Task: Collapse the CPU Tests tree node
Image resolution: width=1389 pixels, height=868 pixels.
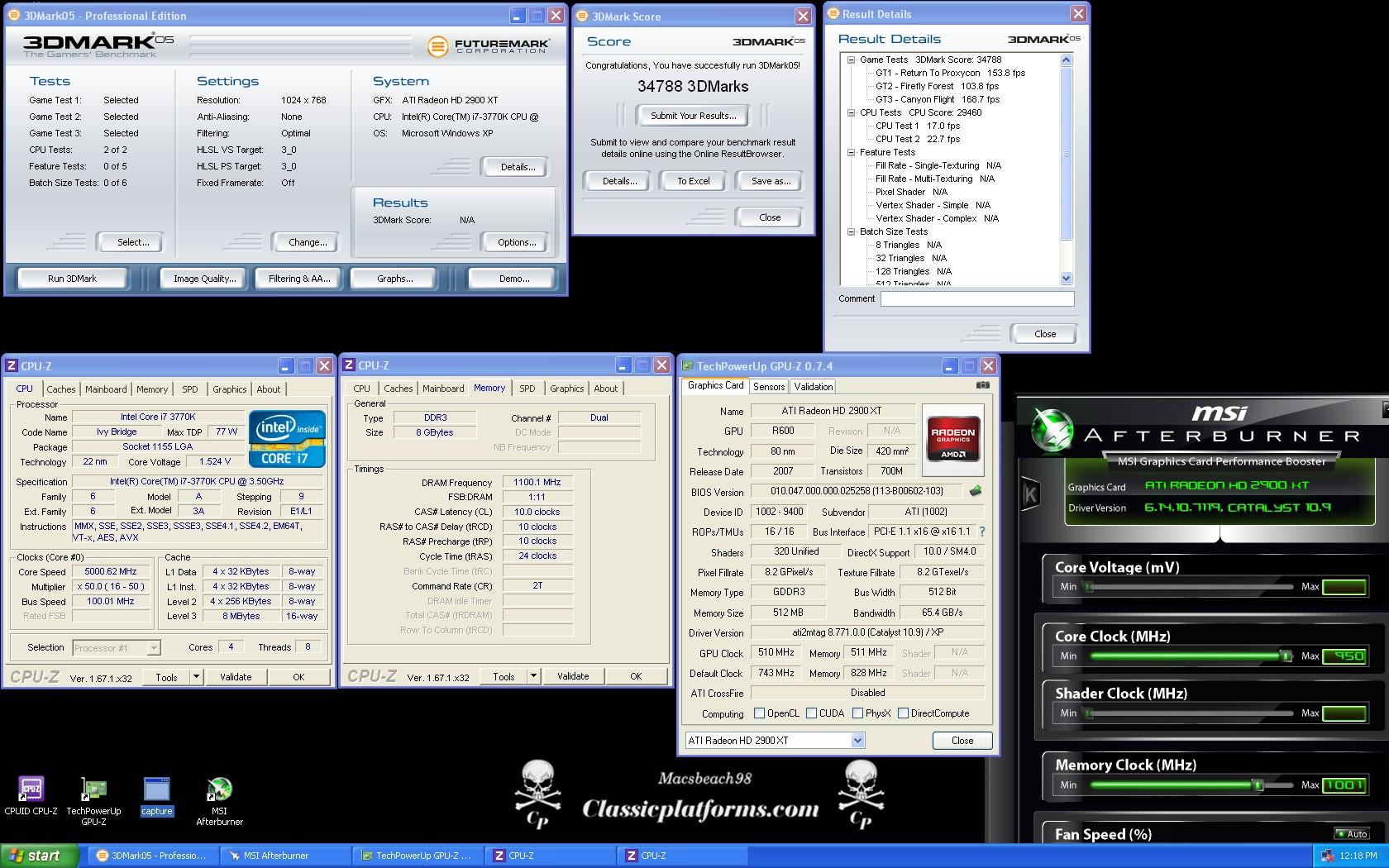Action: coord(851,112)
